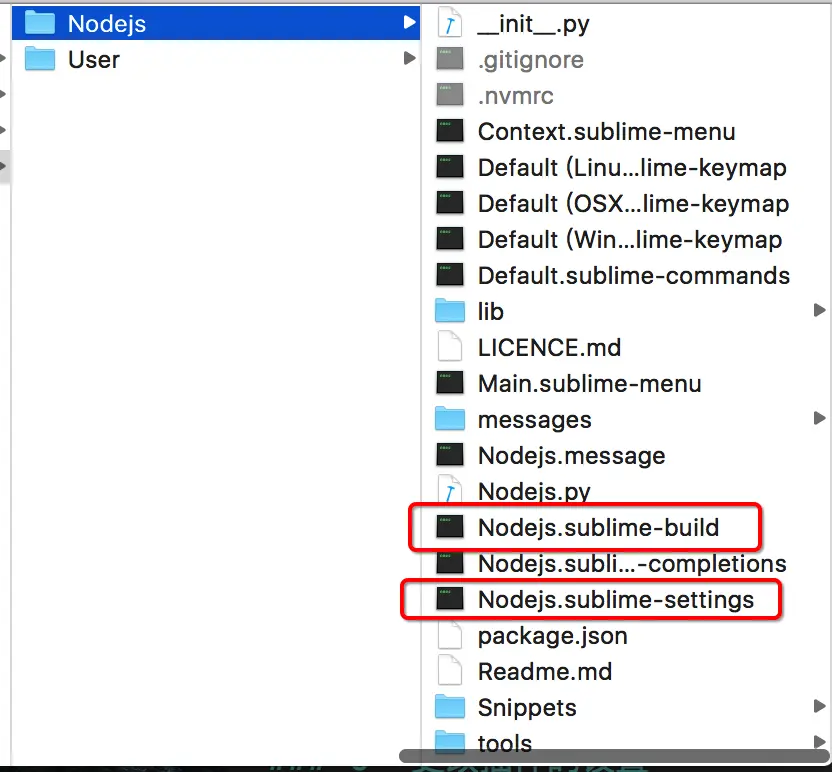This screenshot has width=832, height=772.
Task: Click the Nodejs folder icon
Action: [x=40, y=23]
